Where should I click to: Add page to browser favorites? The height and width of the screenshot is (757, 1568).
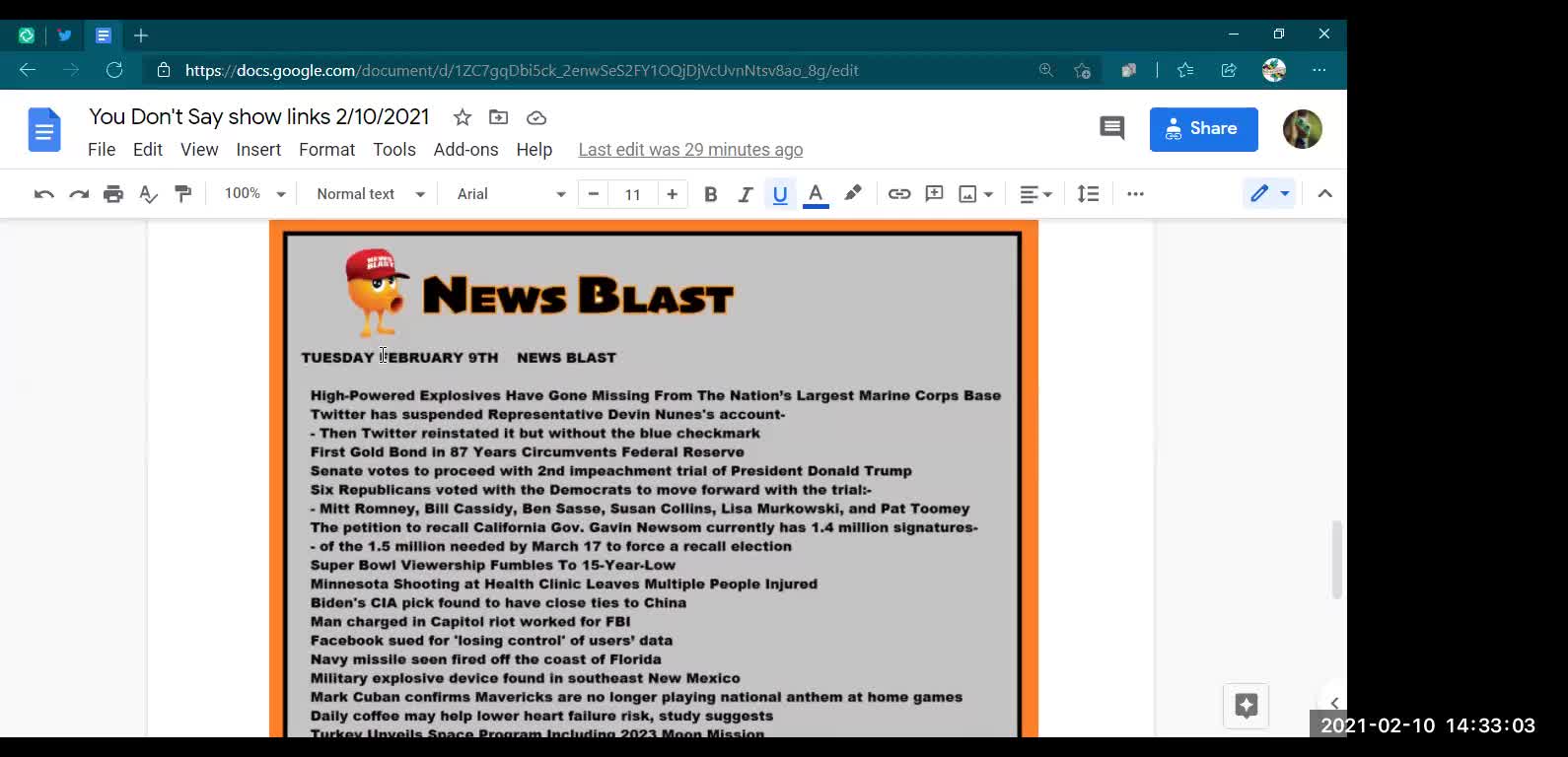[1082, 70]
